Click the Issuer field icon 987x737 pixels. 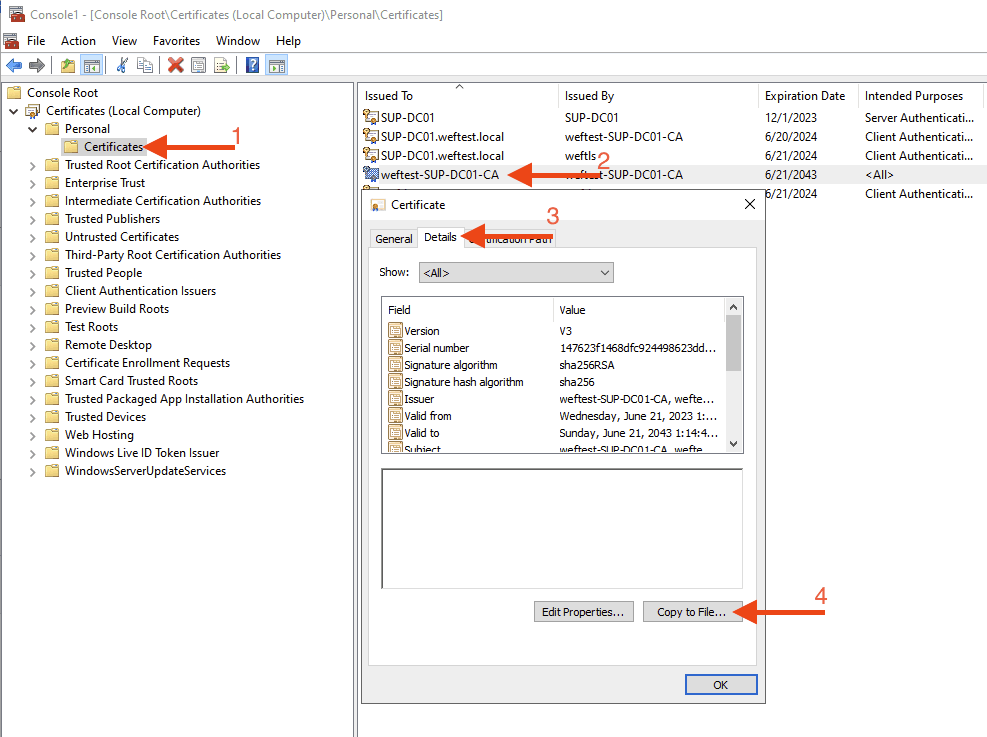pyautogui.click(x=395, y=398)
